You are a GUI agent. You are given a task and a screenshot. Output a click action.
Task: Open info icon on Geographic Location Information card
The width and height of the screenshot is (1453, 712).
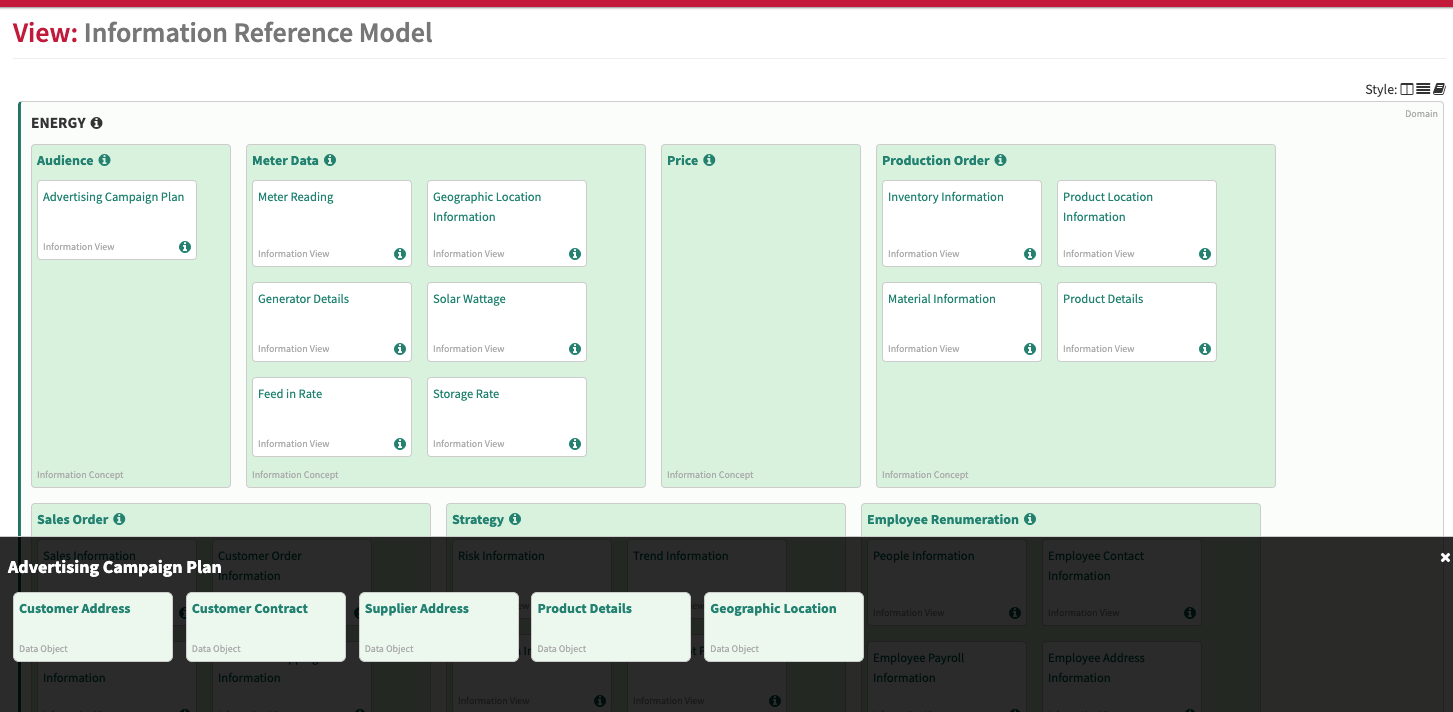tap(575, 254)
